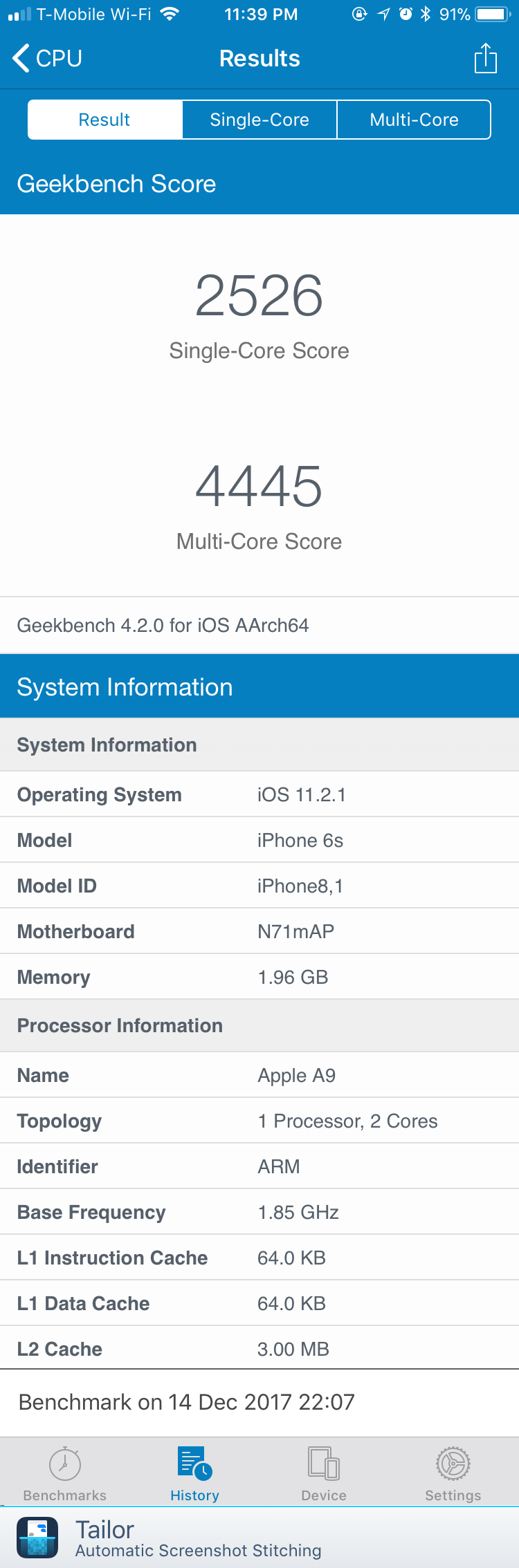The width and height of the screenshot is (519, 1568).
Task: Tap Tailor Automatic Screenshot Stitching banner
Action: (x=259, y=1538)
